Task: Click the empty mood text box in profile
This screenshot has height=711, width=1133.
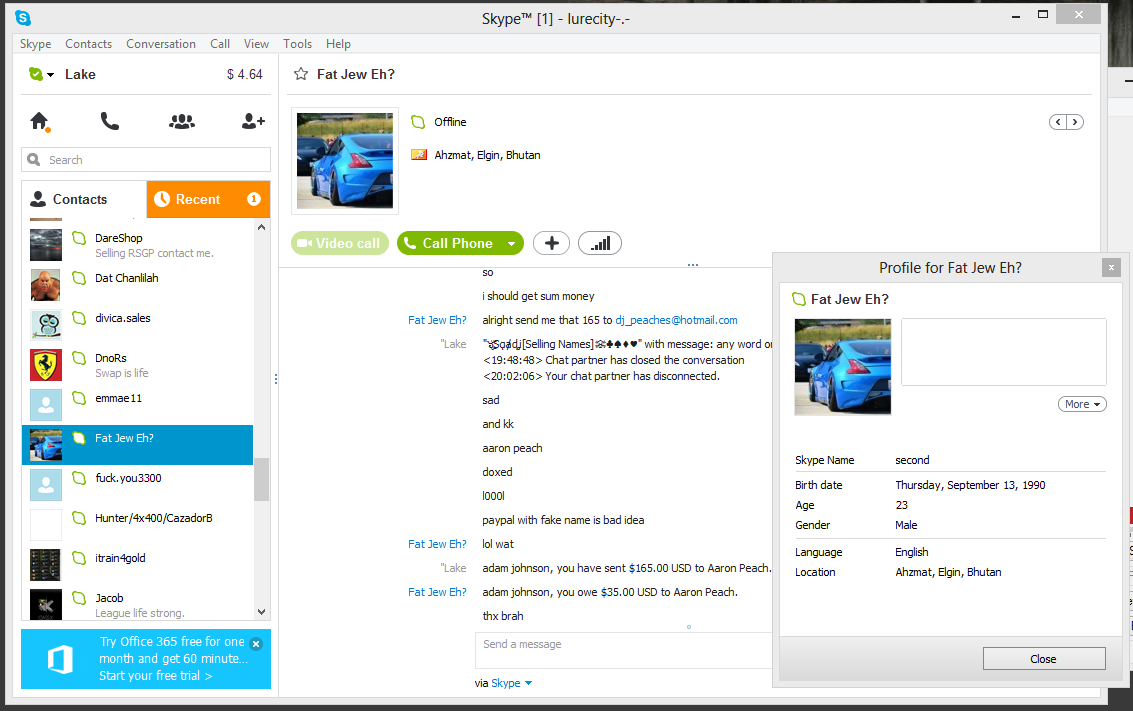Action: coord(1004,352)
